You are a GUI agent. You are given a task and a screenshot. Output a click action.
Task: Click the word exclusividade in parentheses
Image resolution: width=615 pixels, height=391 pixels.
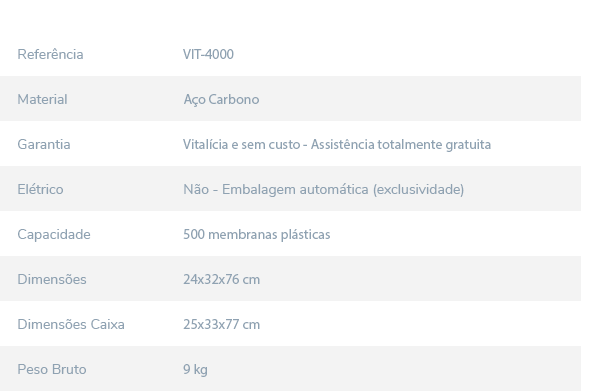(x=418, y=189)
